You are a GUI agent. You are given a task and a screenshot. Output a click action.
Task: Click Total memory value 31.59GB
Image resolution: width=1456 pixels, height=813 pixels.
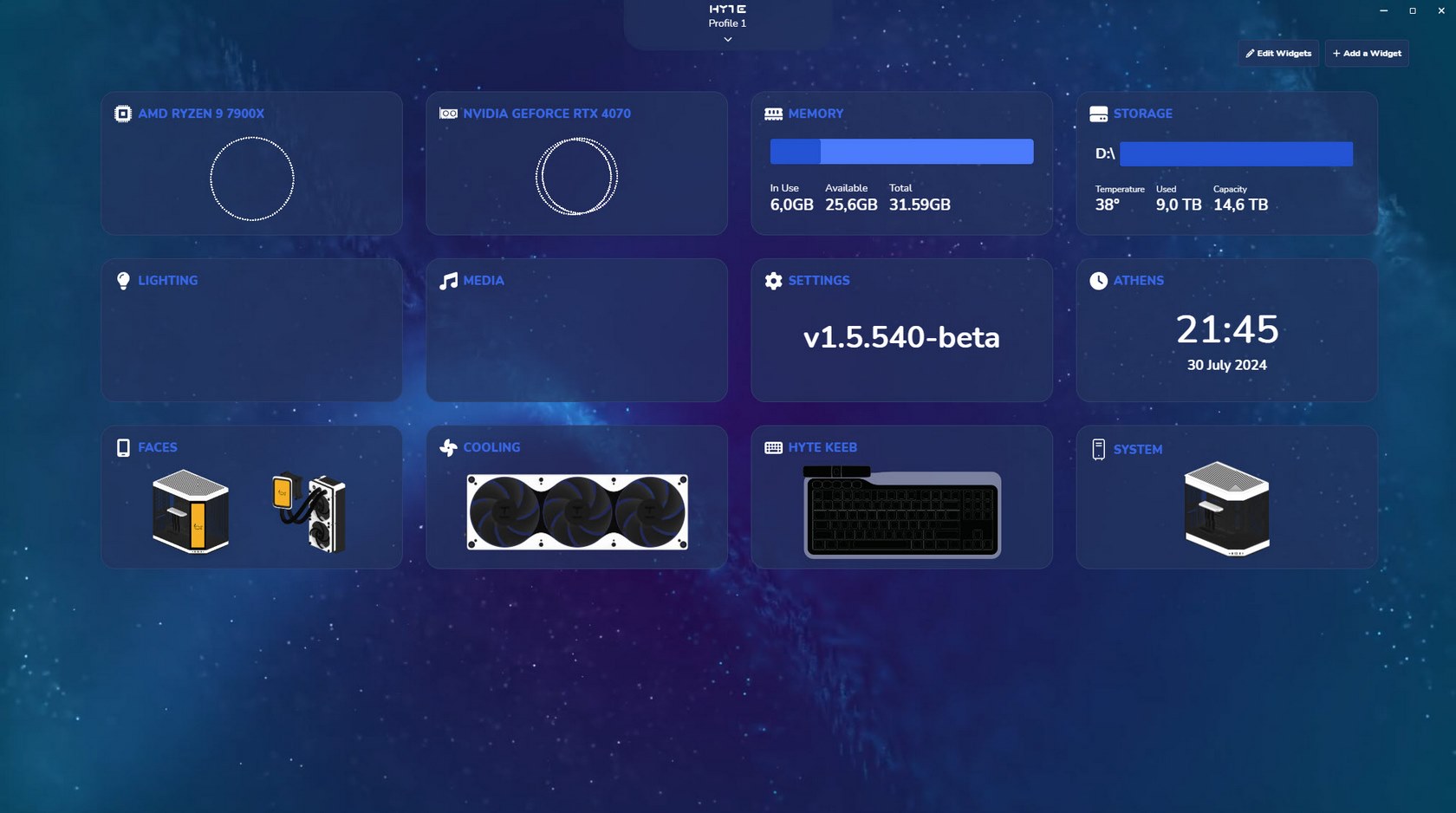pos(920,205)
